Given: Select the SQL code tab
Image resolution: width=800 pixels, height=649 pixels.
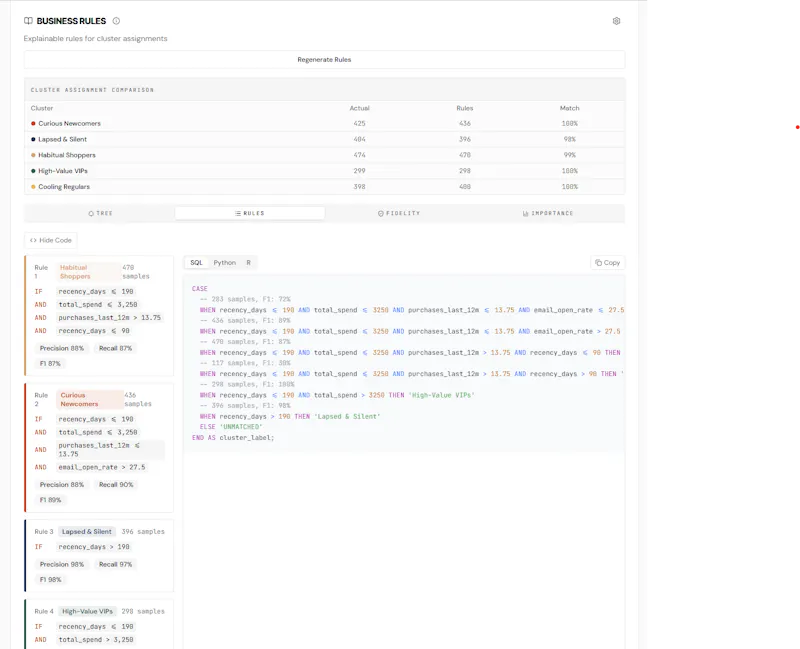Looking at the screenshot, I should point(196,263).
